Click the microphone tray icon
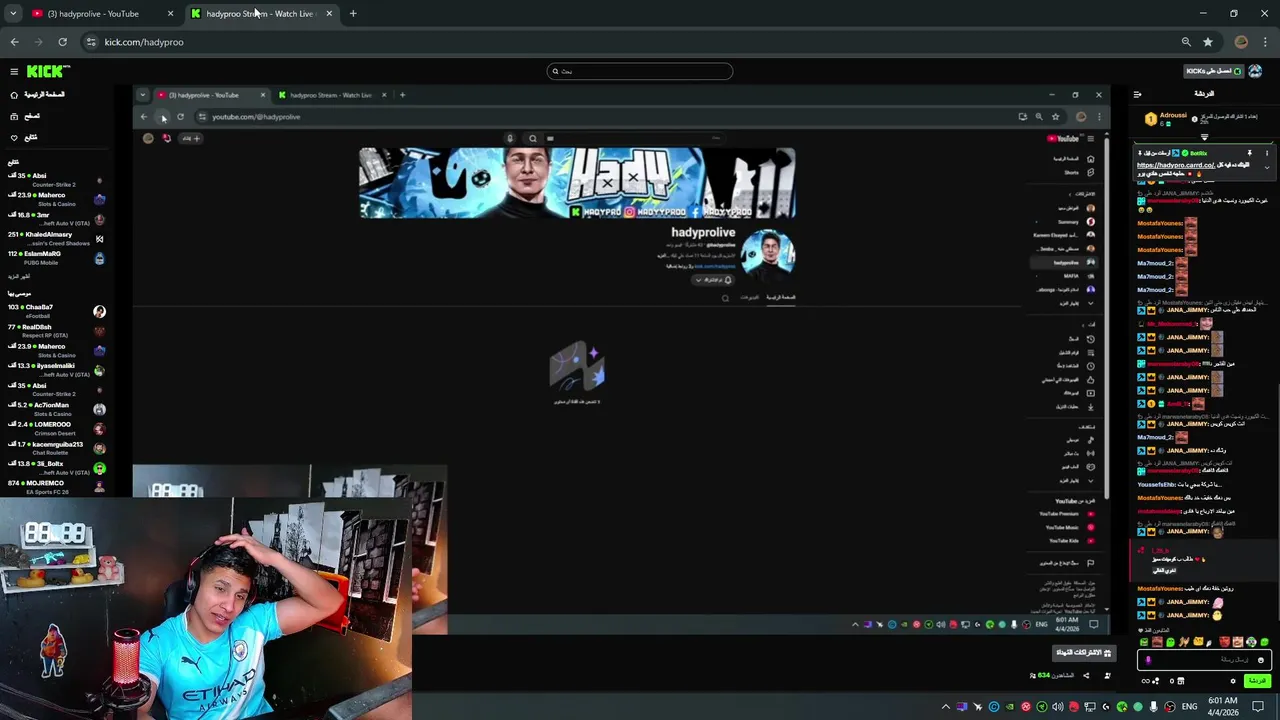This screenshot has height=720, width=1280. (1154, 707)
